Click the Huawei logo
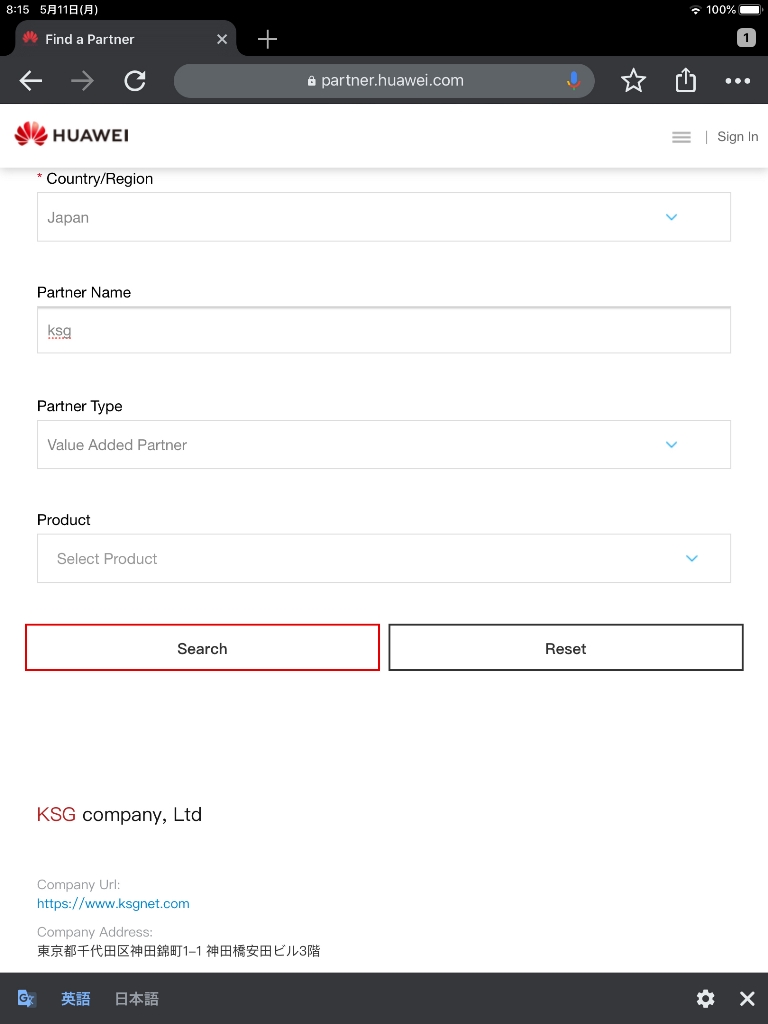Viewport: 768px width, 1024px height. (72, 135)
